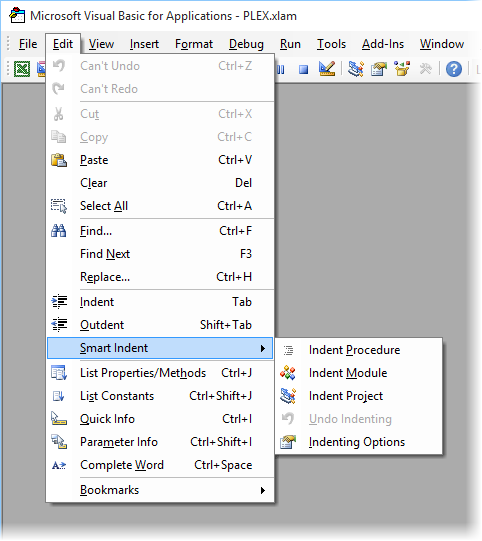Click the Ctrl+V shortcut text
Image resolution: width=482 pixels, height=541 pixels.
(x=235, y=160)
